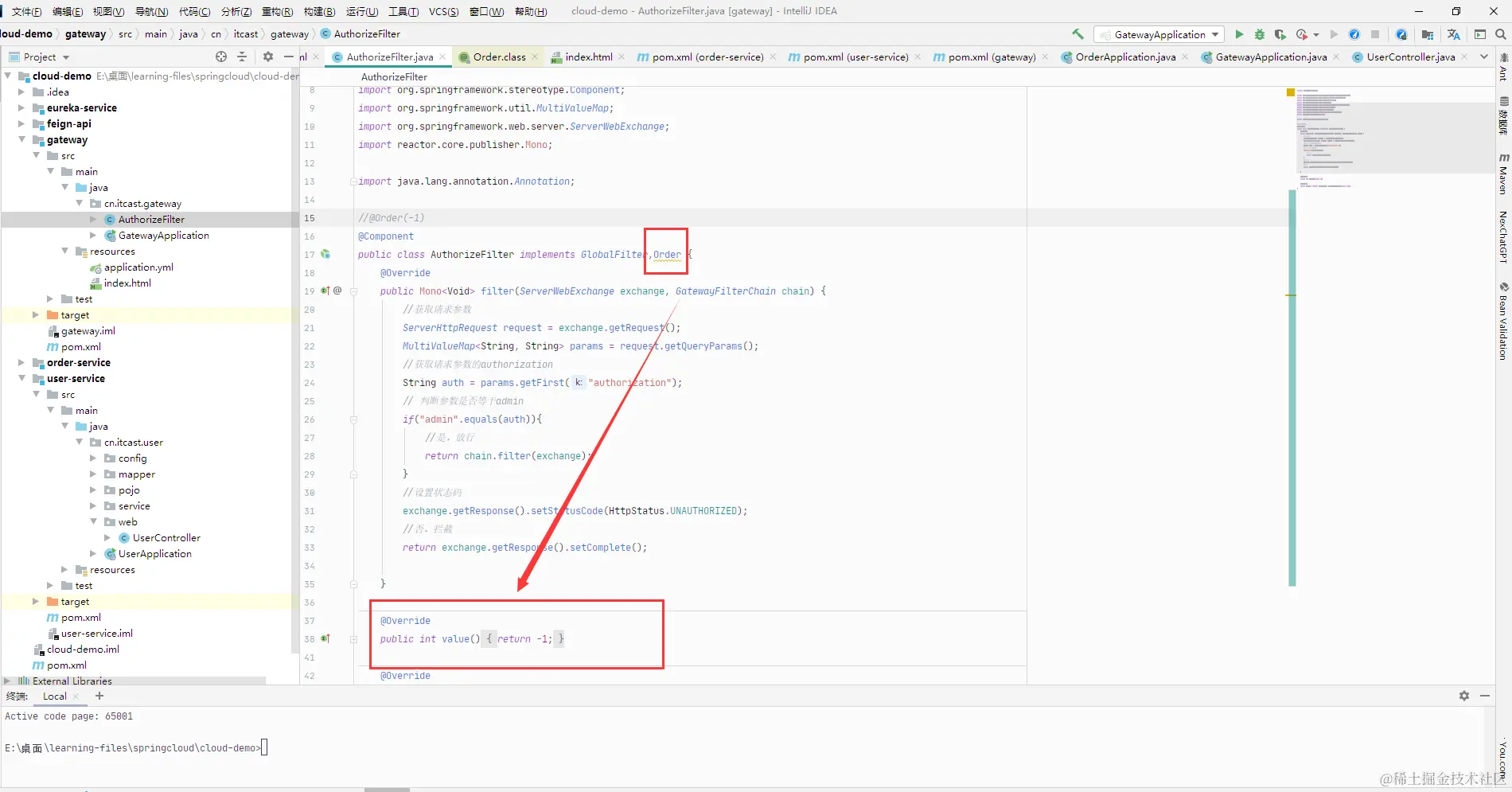Click the run gutter icon on line 17
The width and height of the screenshot is (1512, 792).
click(x=325, y=255)
